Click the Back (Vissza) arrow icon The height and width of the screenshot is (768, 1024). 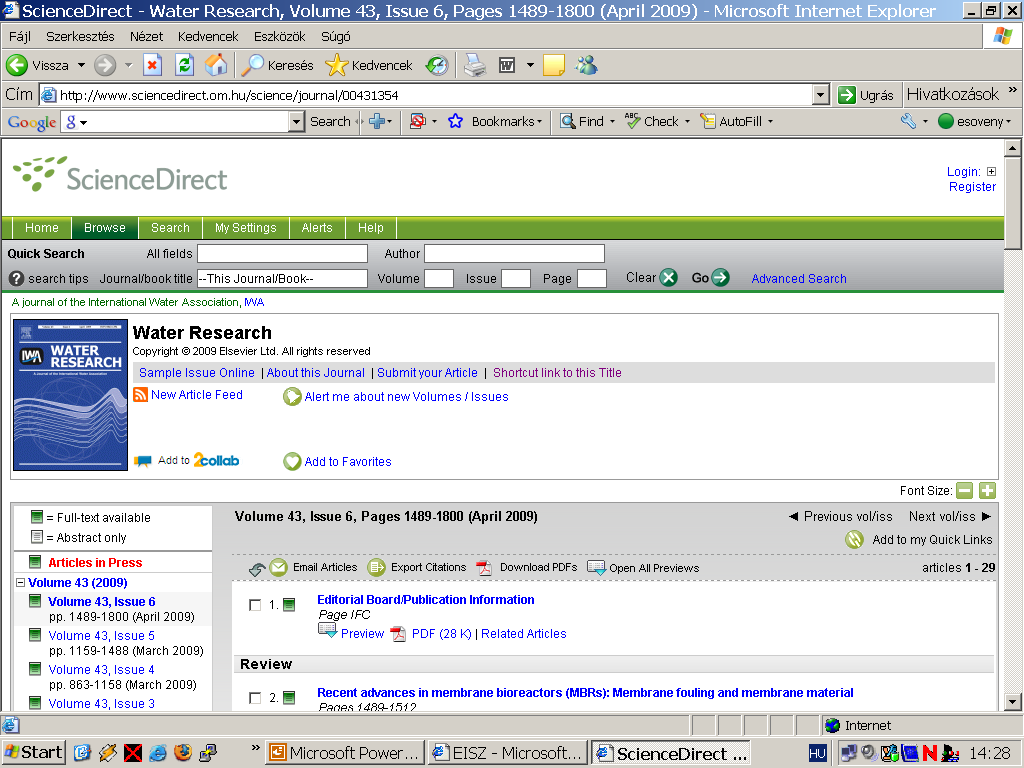17,65
